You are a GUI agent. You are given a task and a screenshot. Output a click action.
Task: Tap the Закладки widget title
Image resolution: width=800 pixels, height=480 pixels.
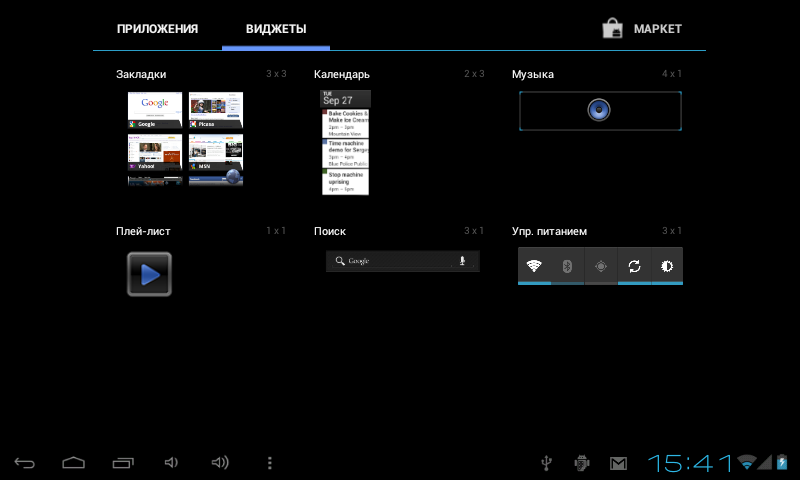[x=141, y=74]
